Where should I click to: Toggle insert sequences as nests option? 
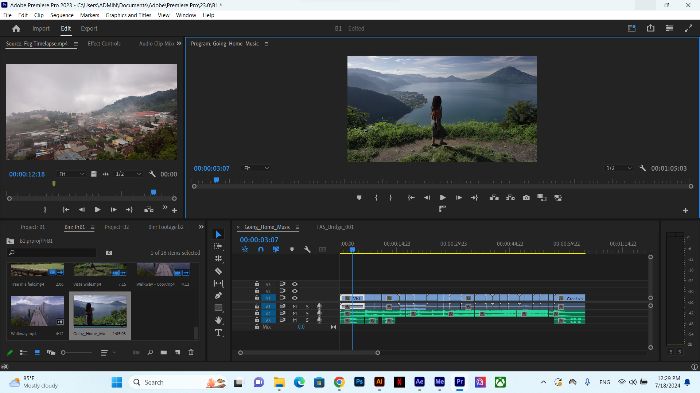(x=245, y=250)
